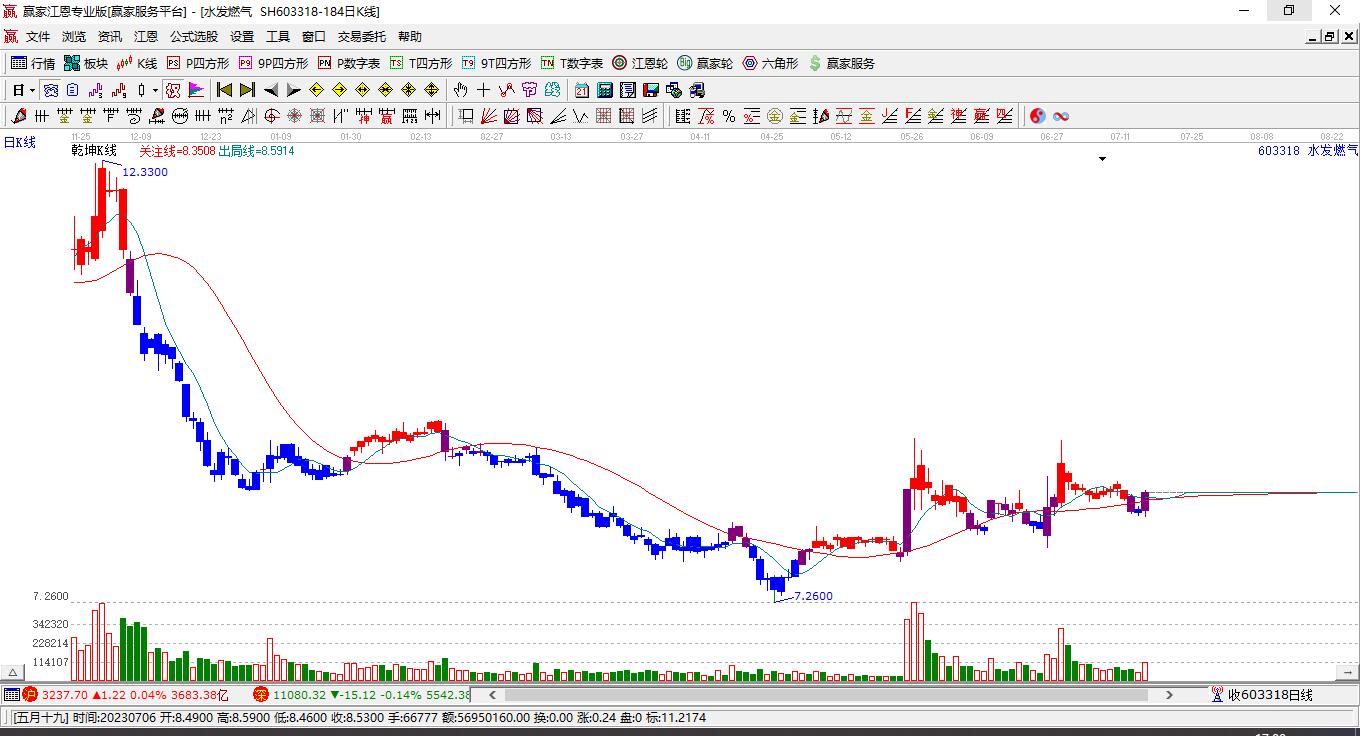The width and height of the screenshot is (1360, 736).
Task: Click the 日K线 chart label
Action: pos(20,143)
